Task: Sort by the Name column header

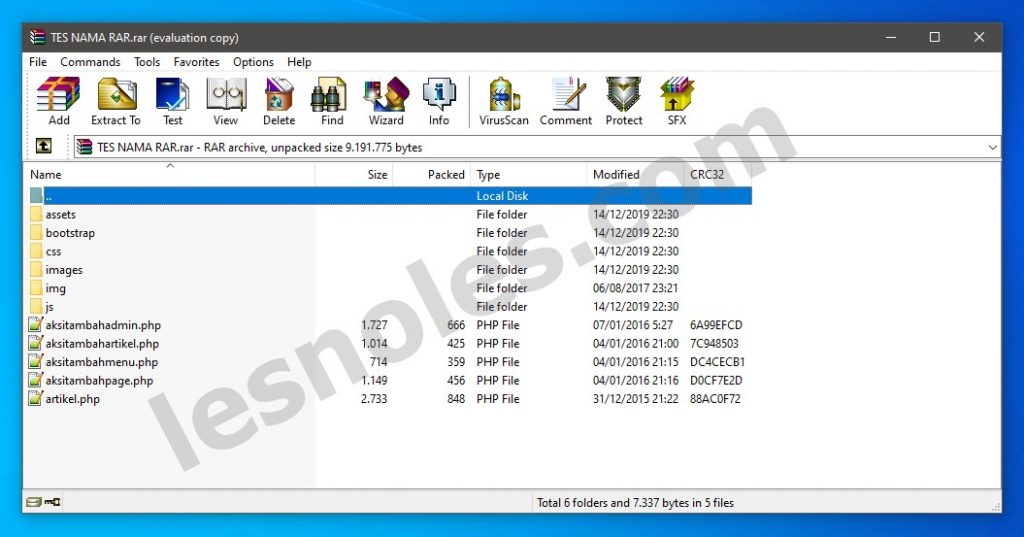Action: pos(170,174)
